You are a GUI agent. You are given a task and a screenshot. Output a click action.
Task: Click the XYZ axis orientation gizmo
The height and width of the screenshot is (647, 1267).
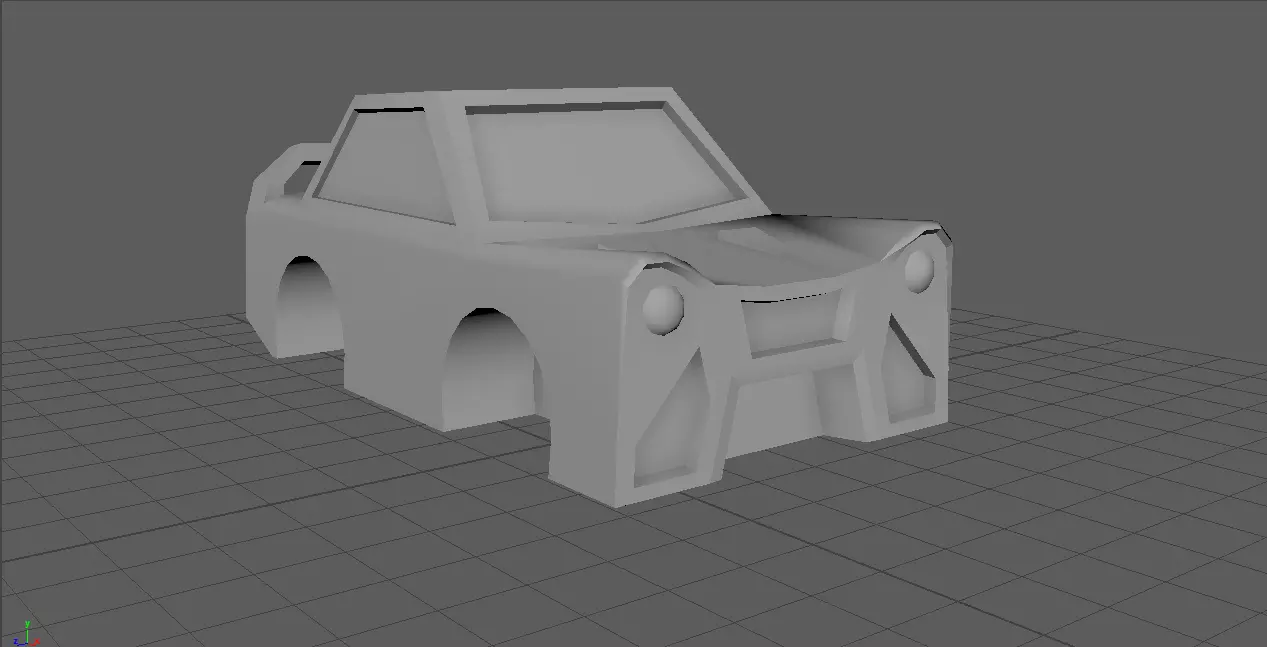[x=27, y=632]
